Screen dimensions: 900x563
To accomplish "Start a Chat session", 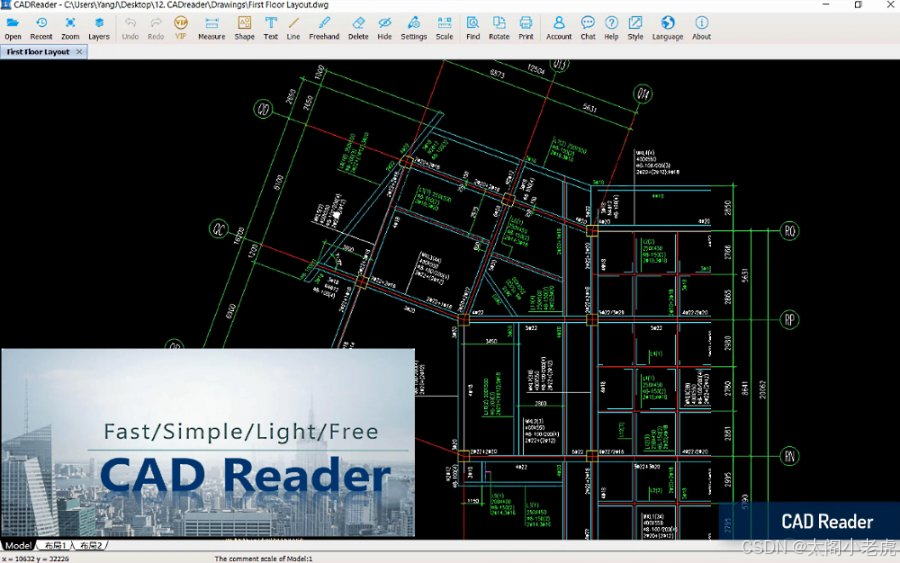I will coord(588,28).
